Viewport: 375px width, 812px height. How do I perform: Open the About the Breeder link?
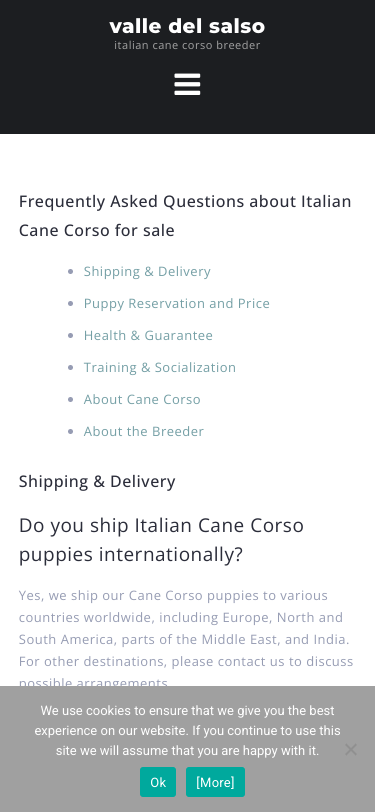[143, 431]
